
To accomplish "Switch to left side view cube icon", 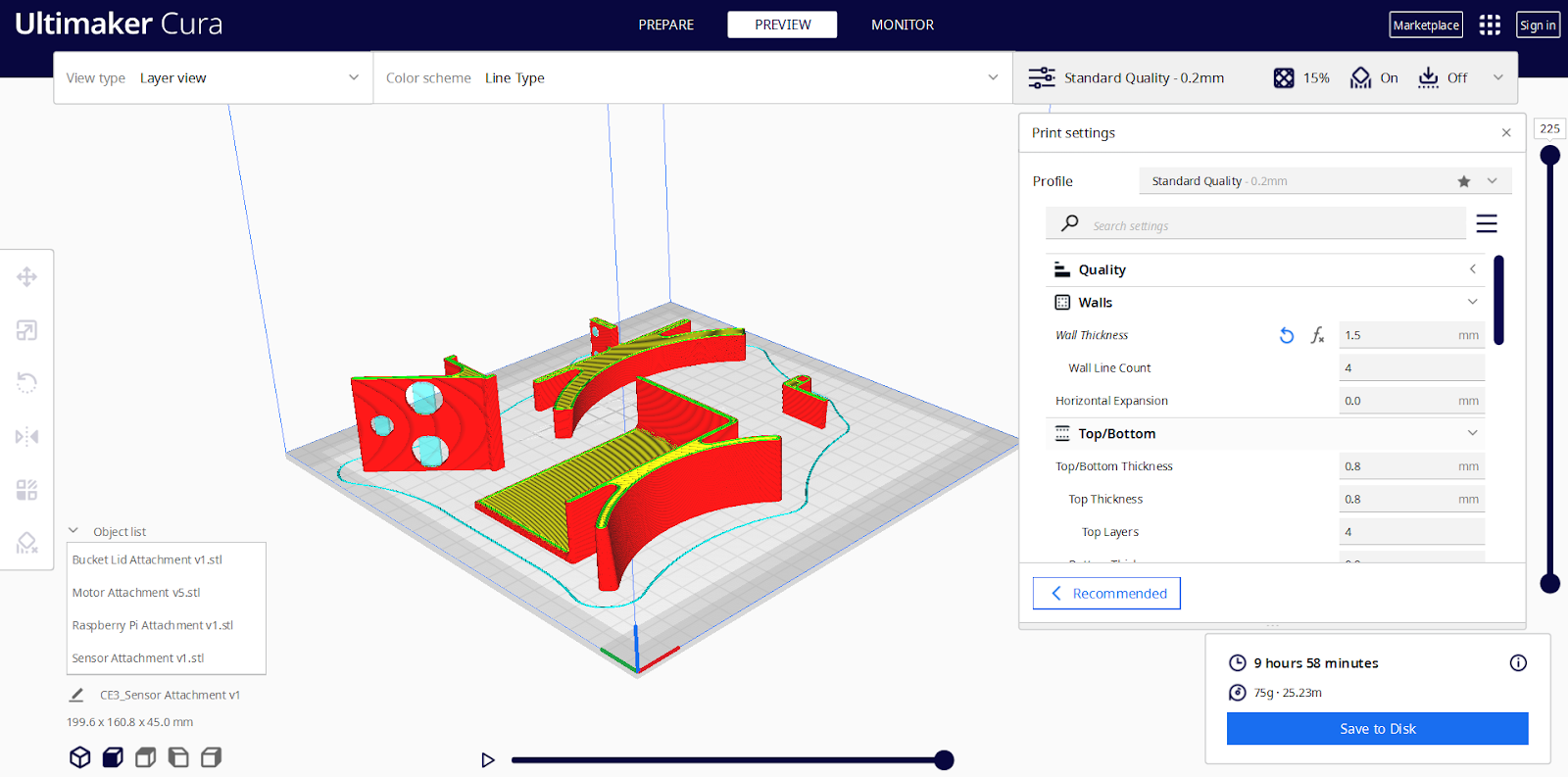I will [178, 757].
